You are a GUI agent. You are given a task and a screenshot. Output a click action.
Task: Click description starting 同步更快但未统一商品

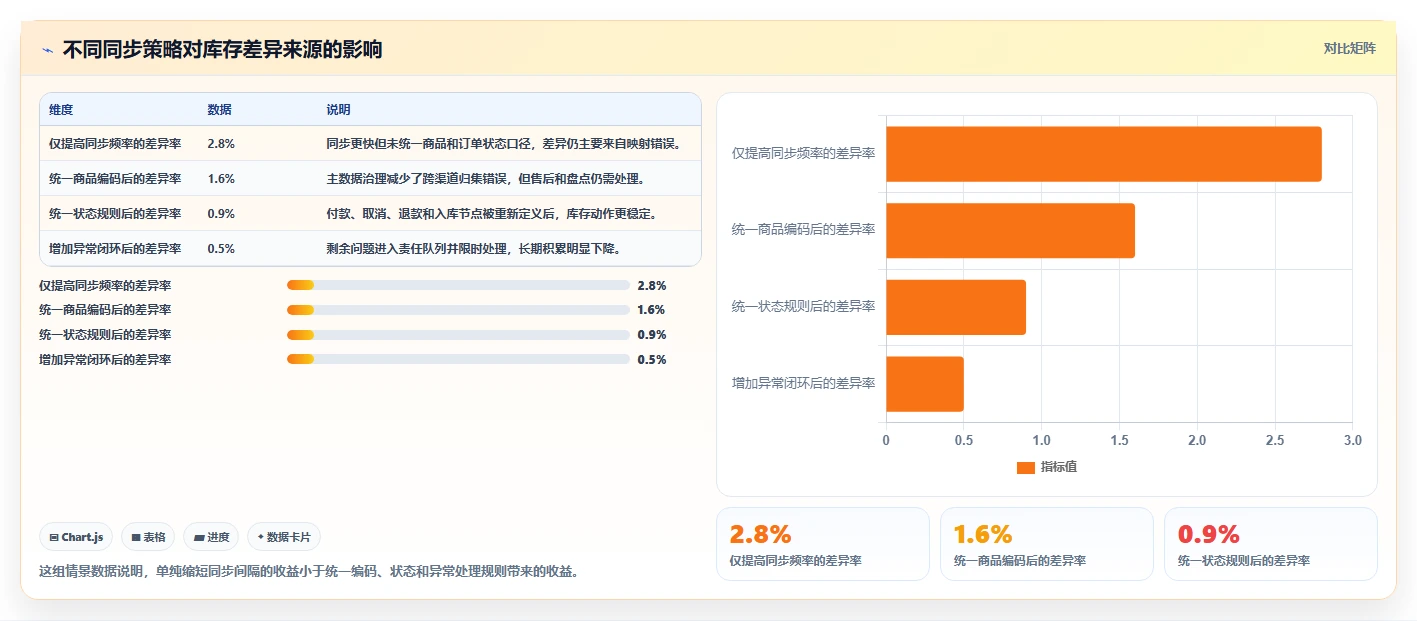(503, 143)
